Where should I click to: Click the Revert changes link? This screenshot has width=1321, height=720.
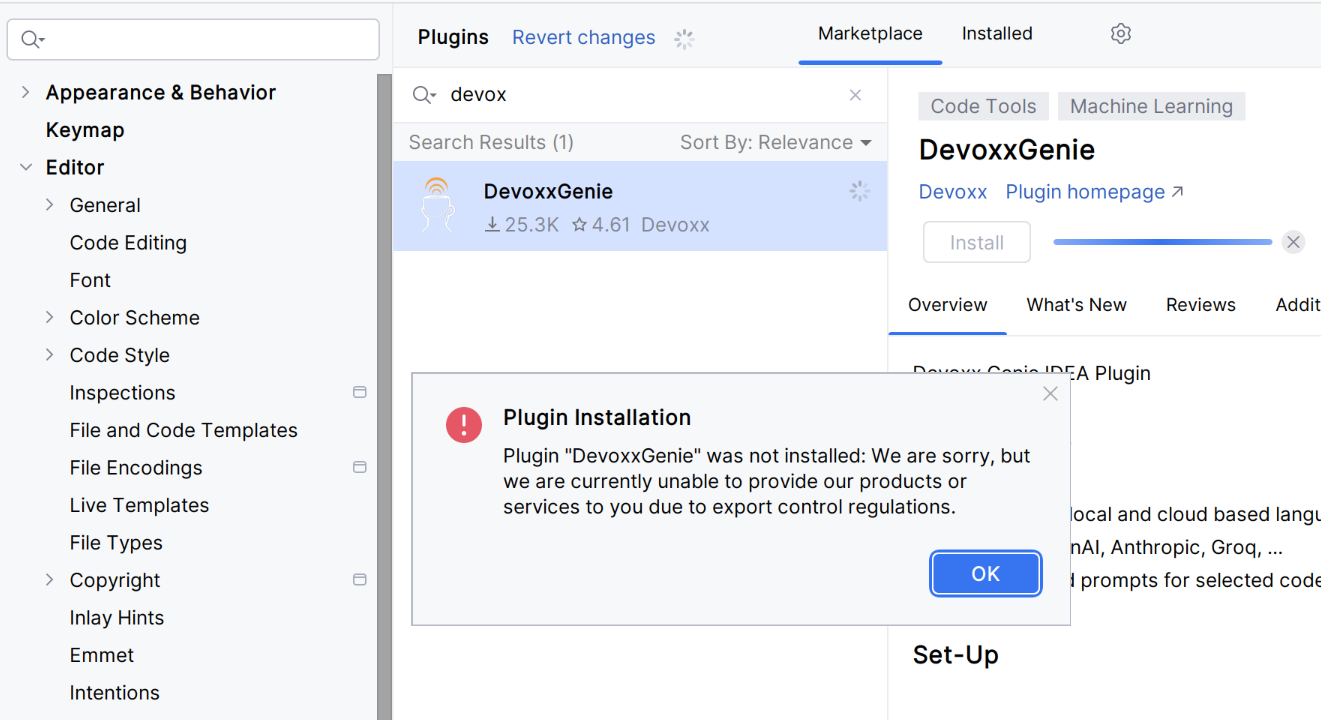click(x=583, y=38)
